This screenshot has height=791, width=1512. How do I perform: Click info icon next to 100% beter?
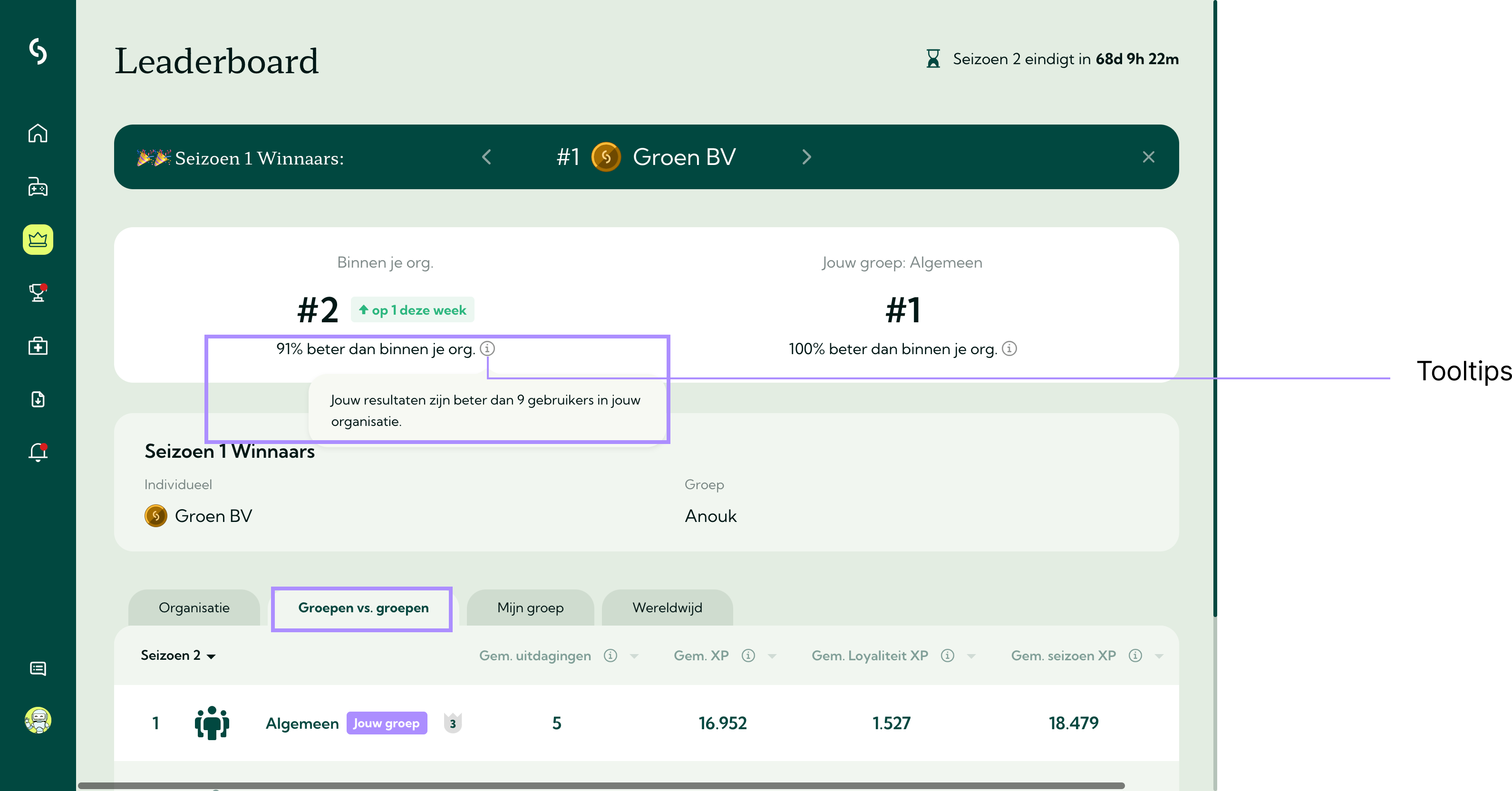coord(1009,348)
